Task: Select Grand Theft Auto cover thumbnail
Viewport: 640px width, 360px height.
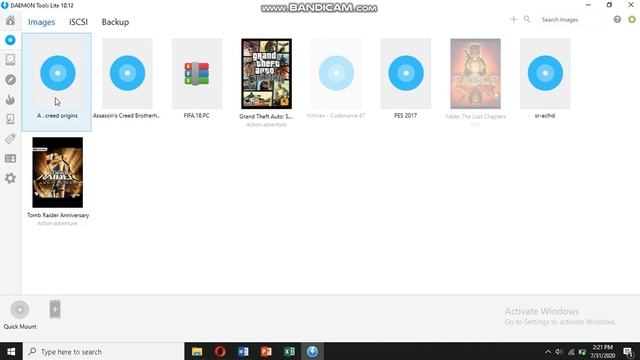Action: (x=267, y=73)
